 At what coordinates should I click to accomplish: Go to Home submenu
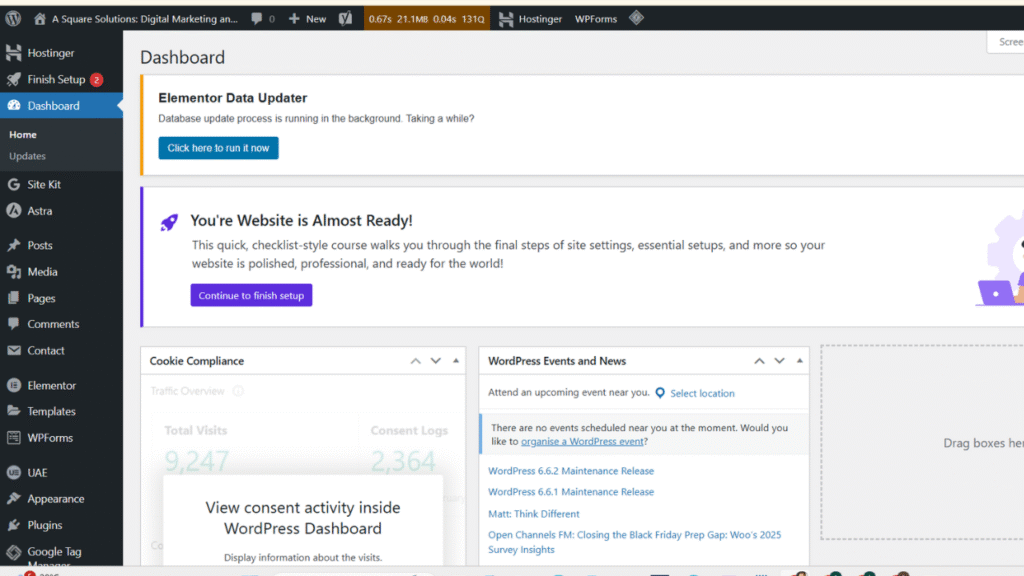point(23,135)
